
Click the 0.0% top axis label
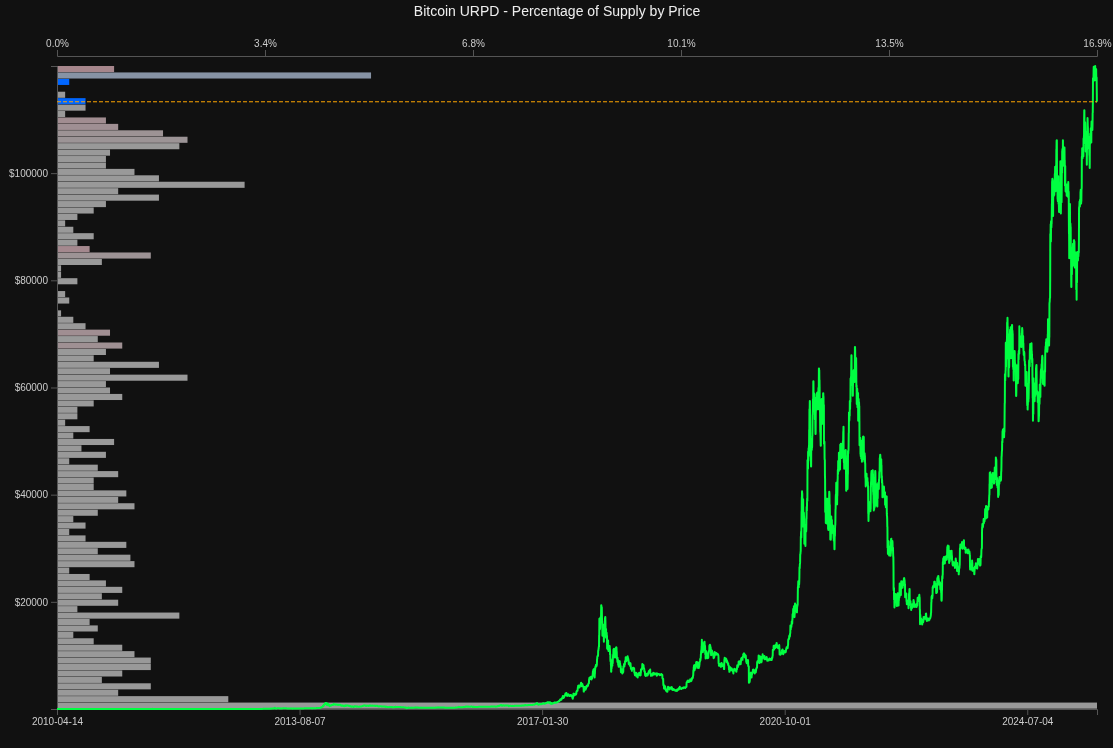57,43
